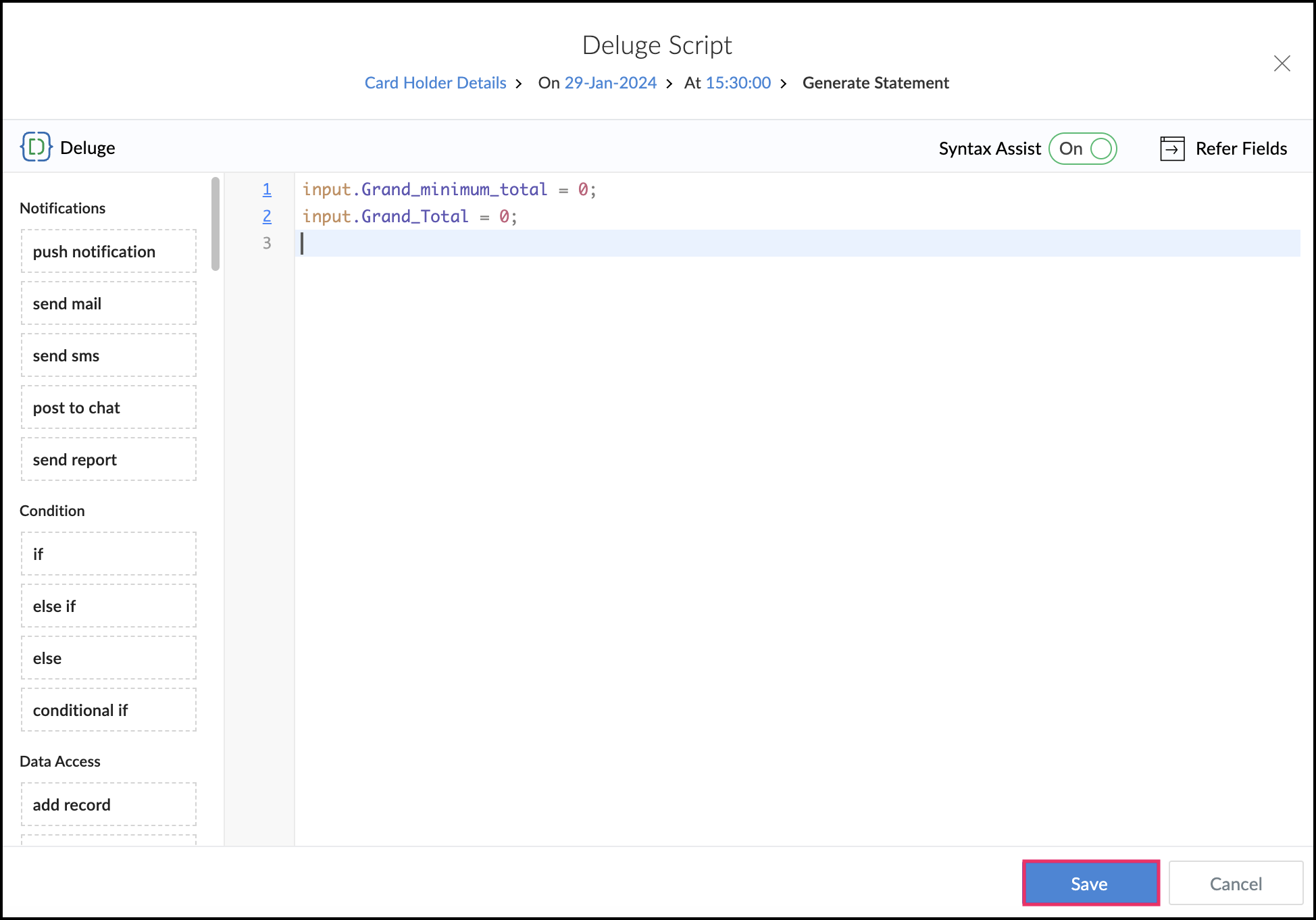Viewport: 1316px width, 920px height.
Task: Choose the push notification task
Action: coord(109,251)
